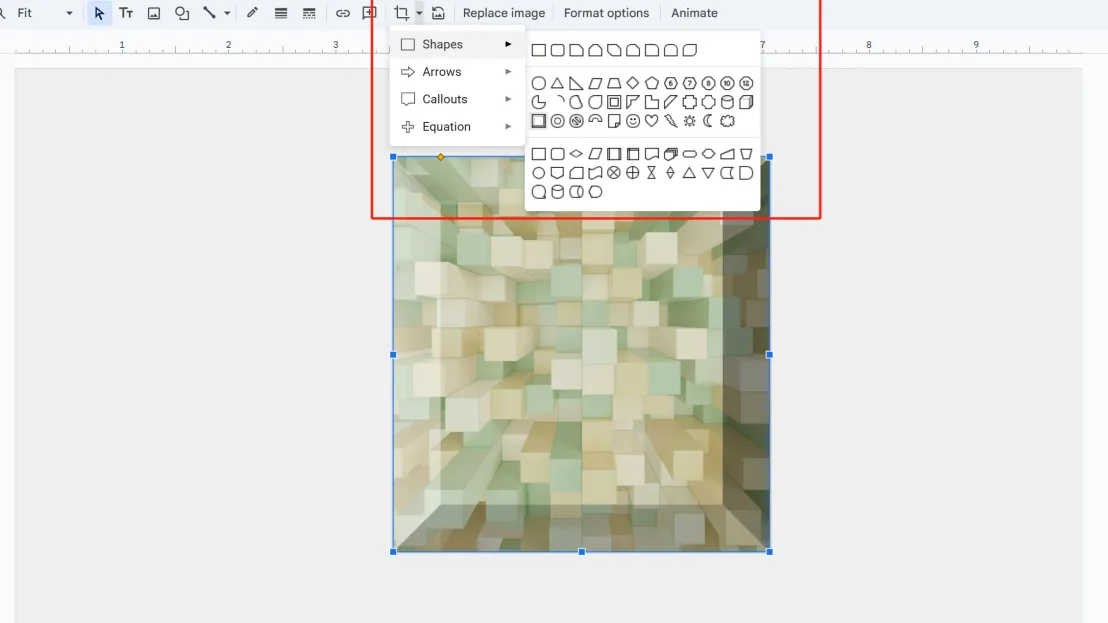1108x623 pixels.
Task: Click the Animate button
Action: pyautogui.click(x=694, y=13)
